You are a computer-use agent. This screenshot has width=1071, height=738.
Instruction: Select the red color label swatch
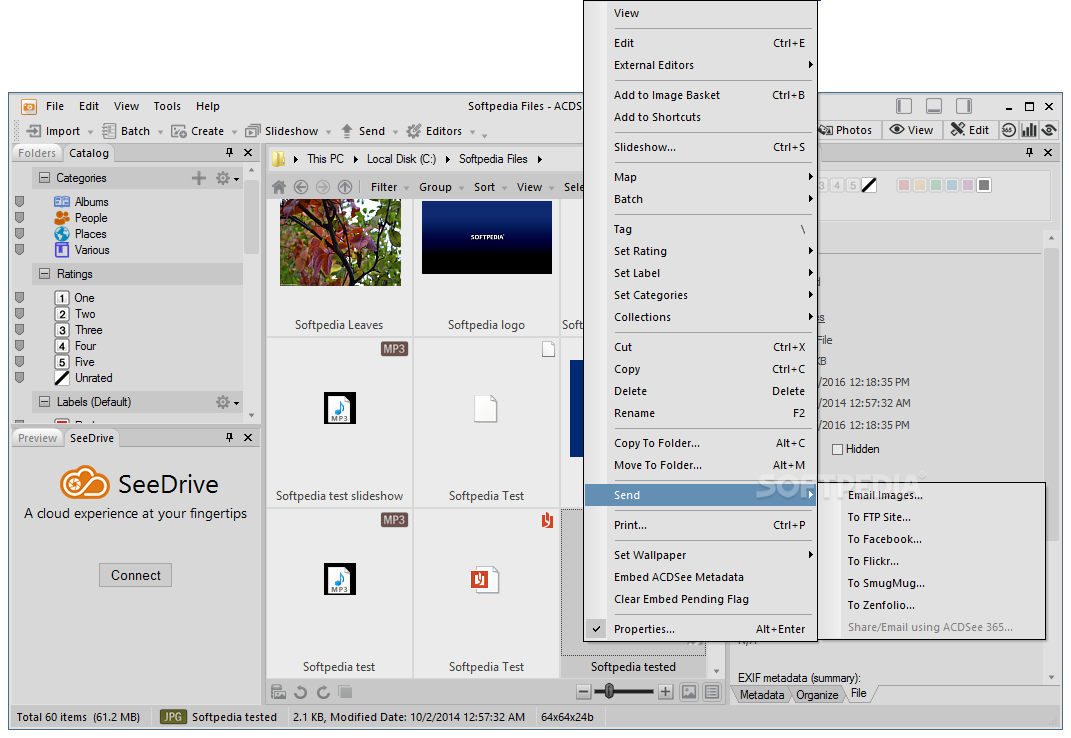[x=904, y=185]
